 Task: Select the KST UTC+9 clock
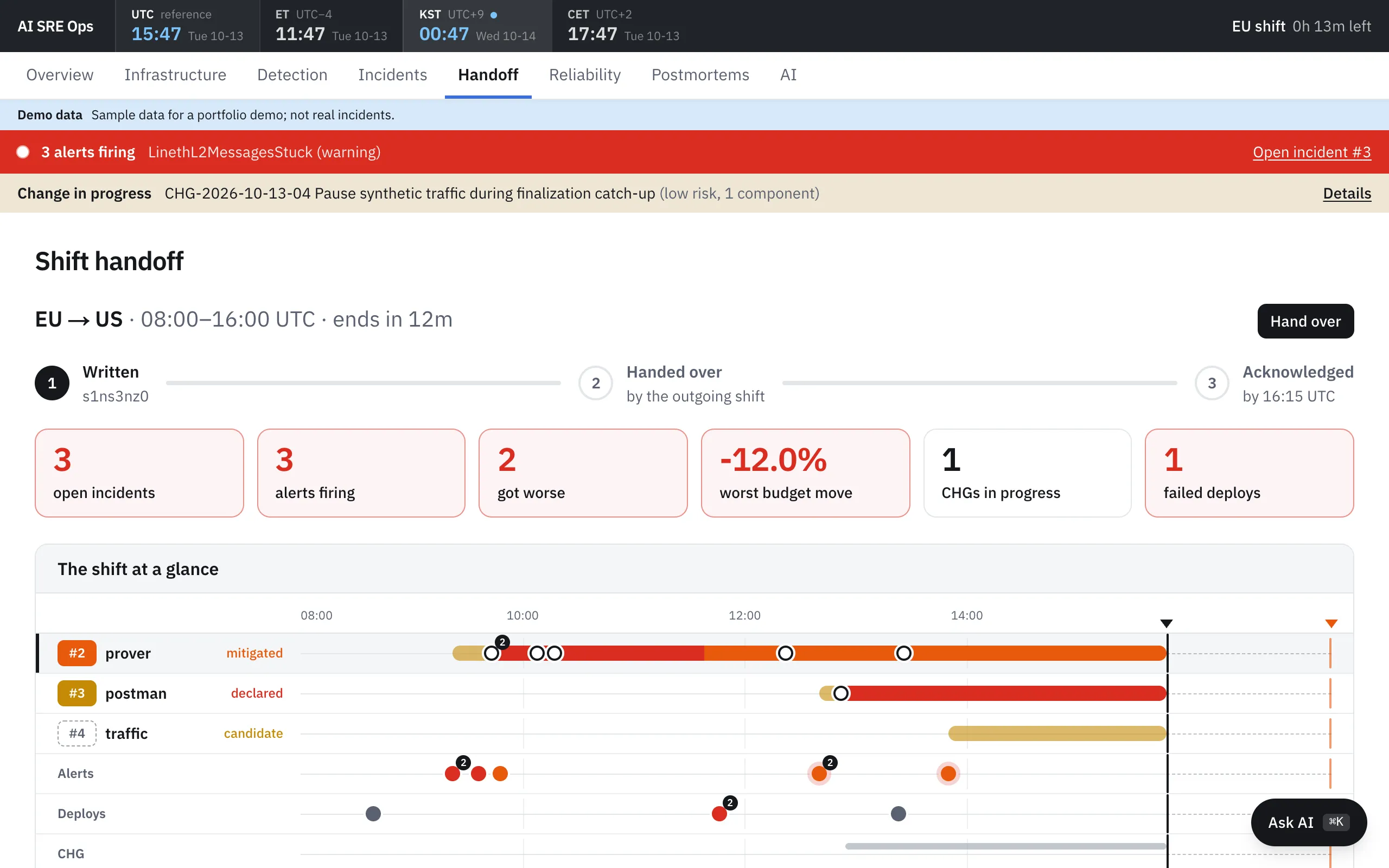tap(477, 26)
